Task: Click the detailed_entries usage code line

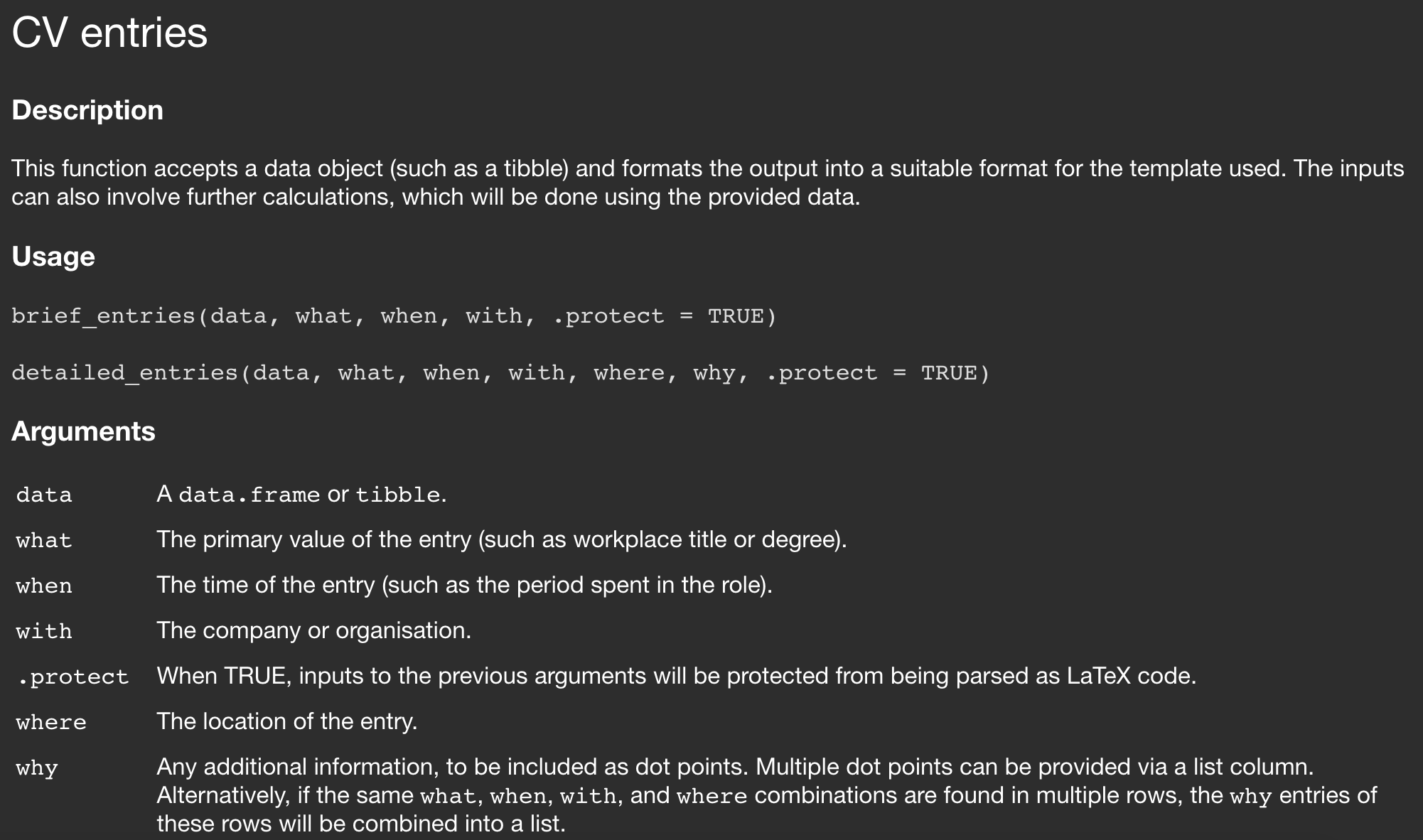Action: tap(500, 373)
